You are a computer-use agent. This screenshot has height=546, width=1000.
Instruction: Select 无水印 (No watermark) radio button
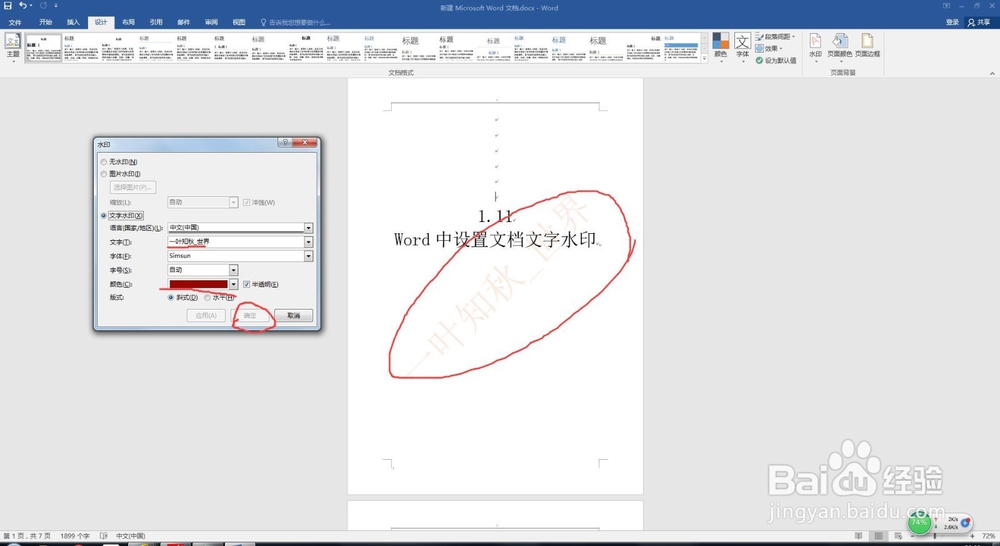point(103,162)
